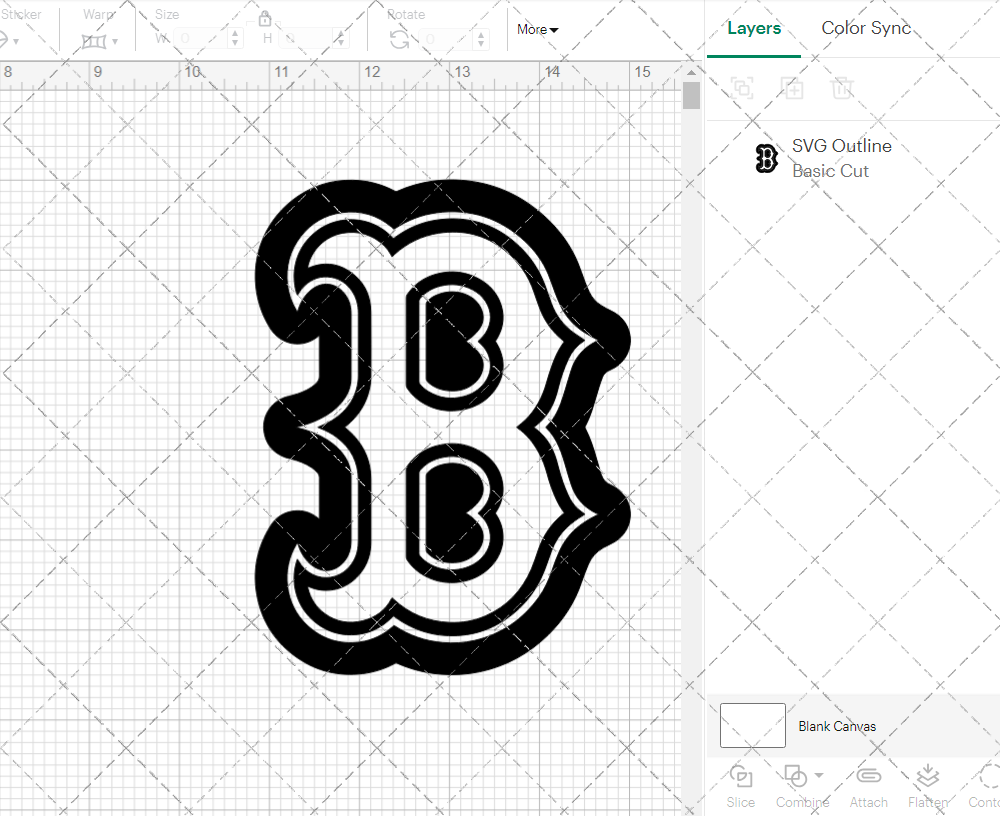This screenshot has height=816, width=1000.
Task: Click the Slice tool icon
Action: click(741, 777)
